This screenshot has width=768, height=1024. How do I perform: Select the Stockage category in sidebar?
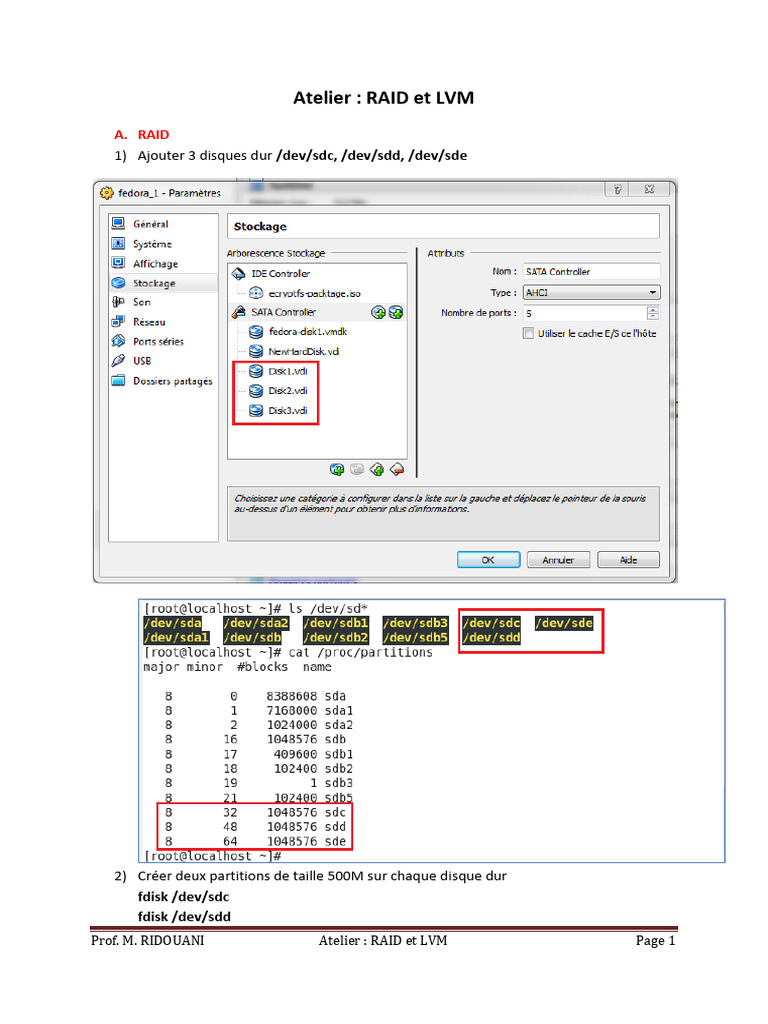163,283
